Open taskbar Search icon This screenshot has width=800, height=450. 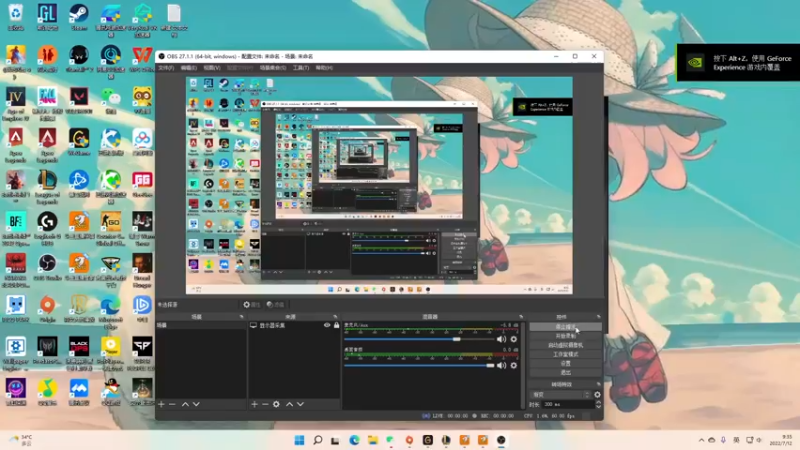click(x=317, y=440)
